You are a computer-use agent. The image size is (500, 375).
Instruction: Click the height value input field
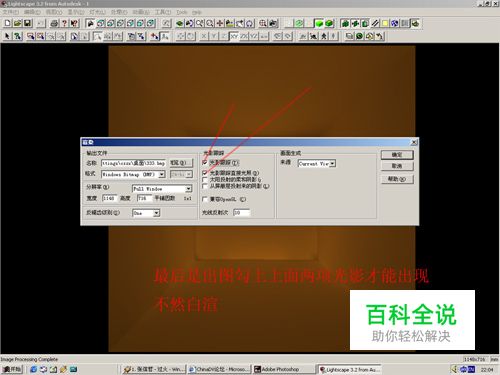(144, 198)
